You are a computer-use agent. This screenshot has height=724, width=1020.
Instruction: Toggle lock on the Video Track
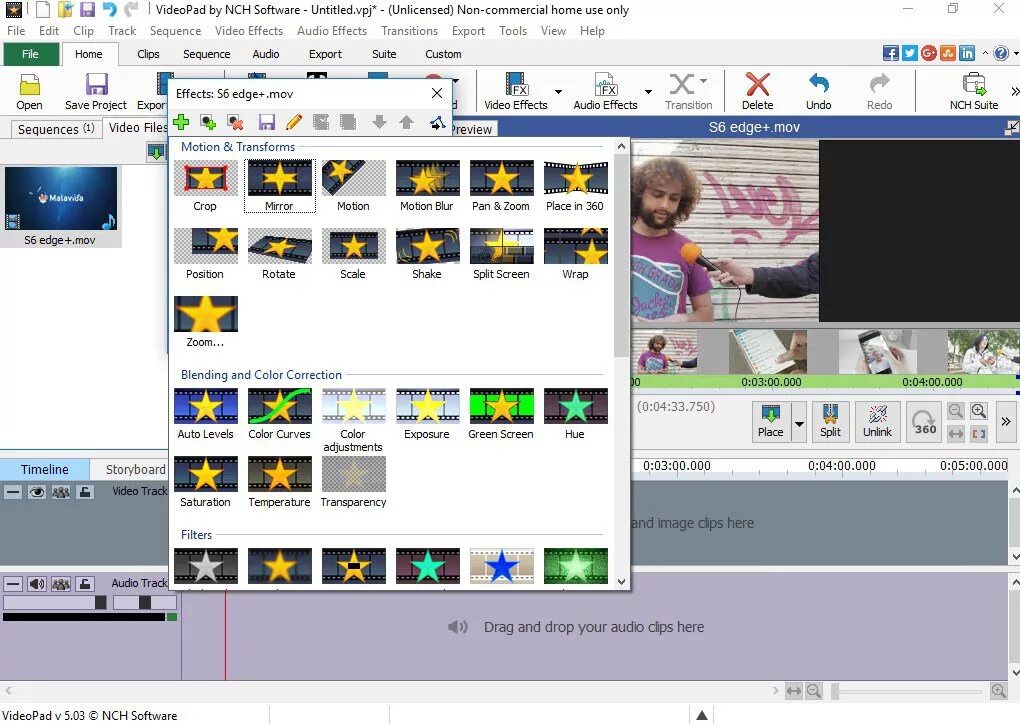(85, 492)
